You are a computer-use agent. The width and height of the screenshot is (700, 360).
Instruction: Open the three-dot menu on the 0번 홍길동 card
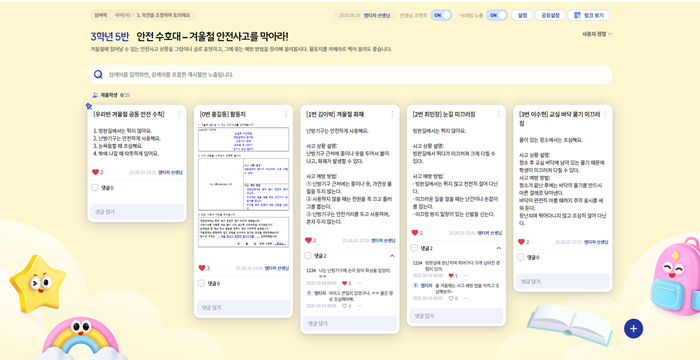pos(286,114)
